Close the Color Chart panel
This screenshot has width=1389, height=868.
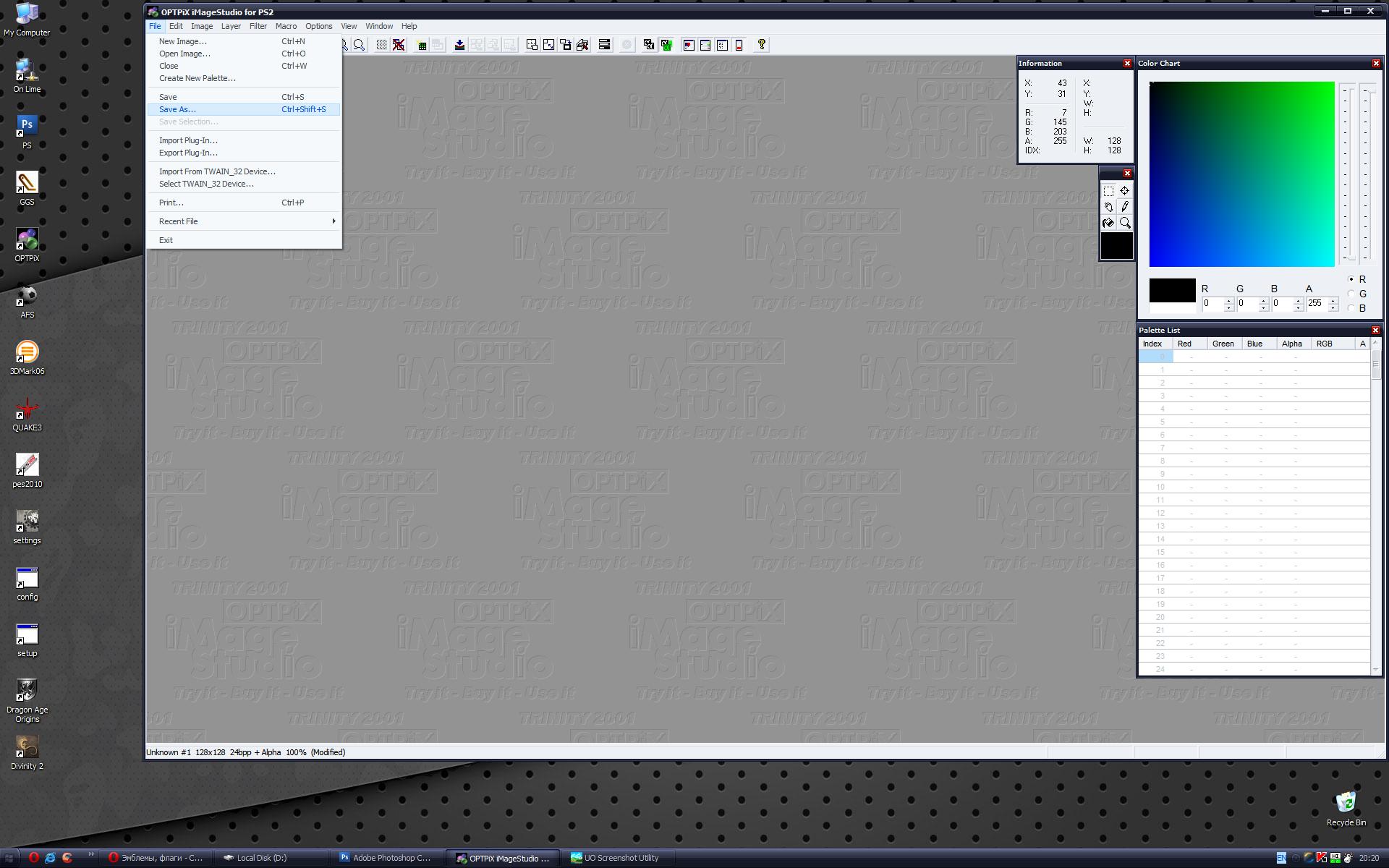1376,64
